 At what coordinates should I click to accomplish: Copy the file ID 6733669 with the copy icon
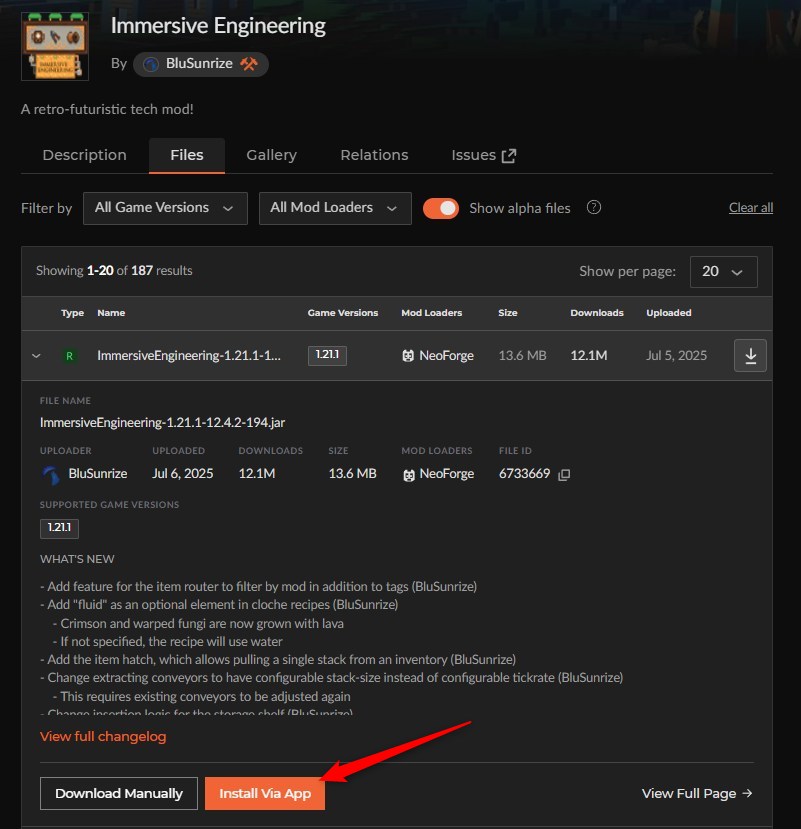564,475
